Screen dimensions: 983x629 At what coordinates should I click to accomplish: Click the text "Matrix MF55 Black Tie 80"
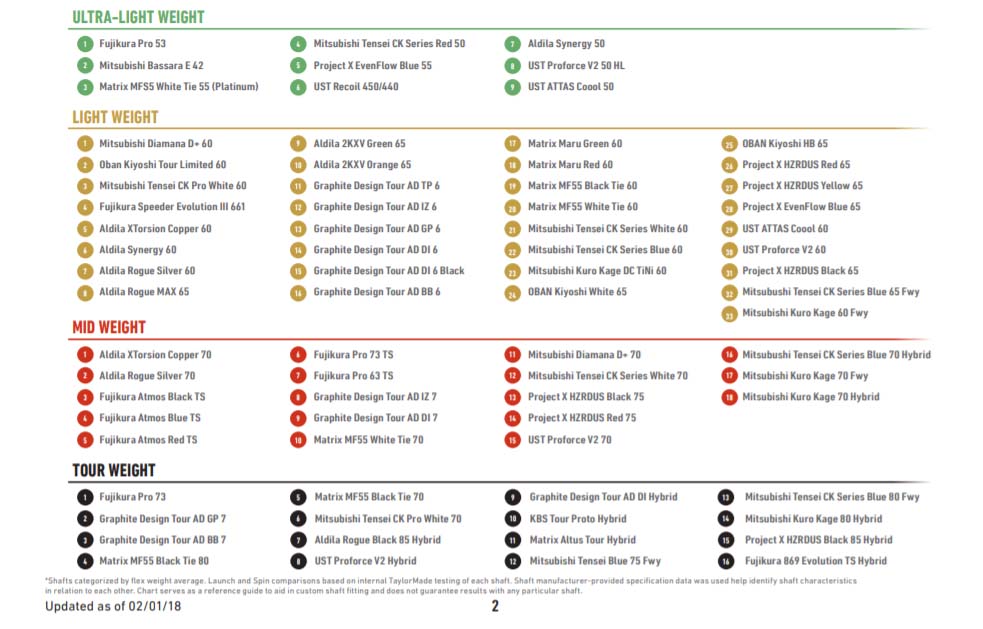click(154, 561)
